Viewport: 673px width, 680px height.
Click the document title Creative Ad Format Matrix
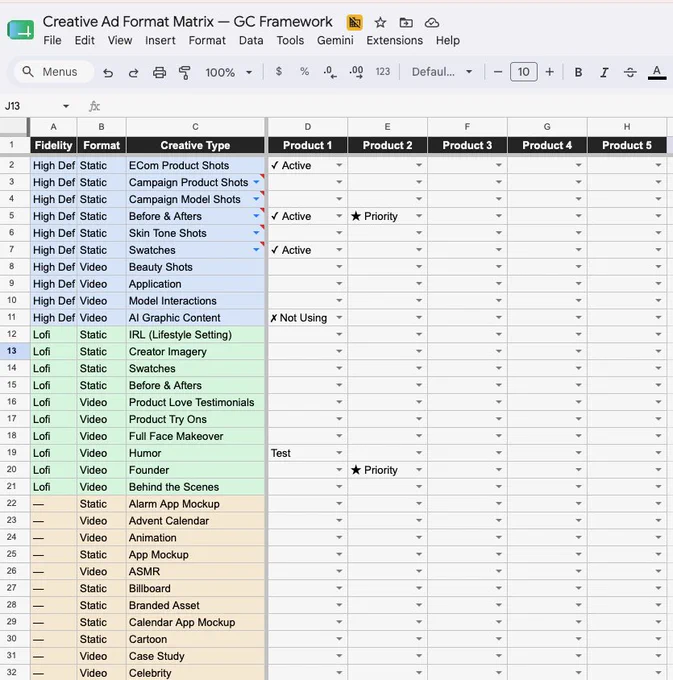coord(187,22)
